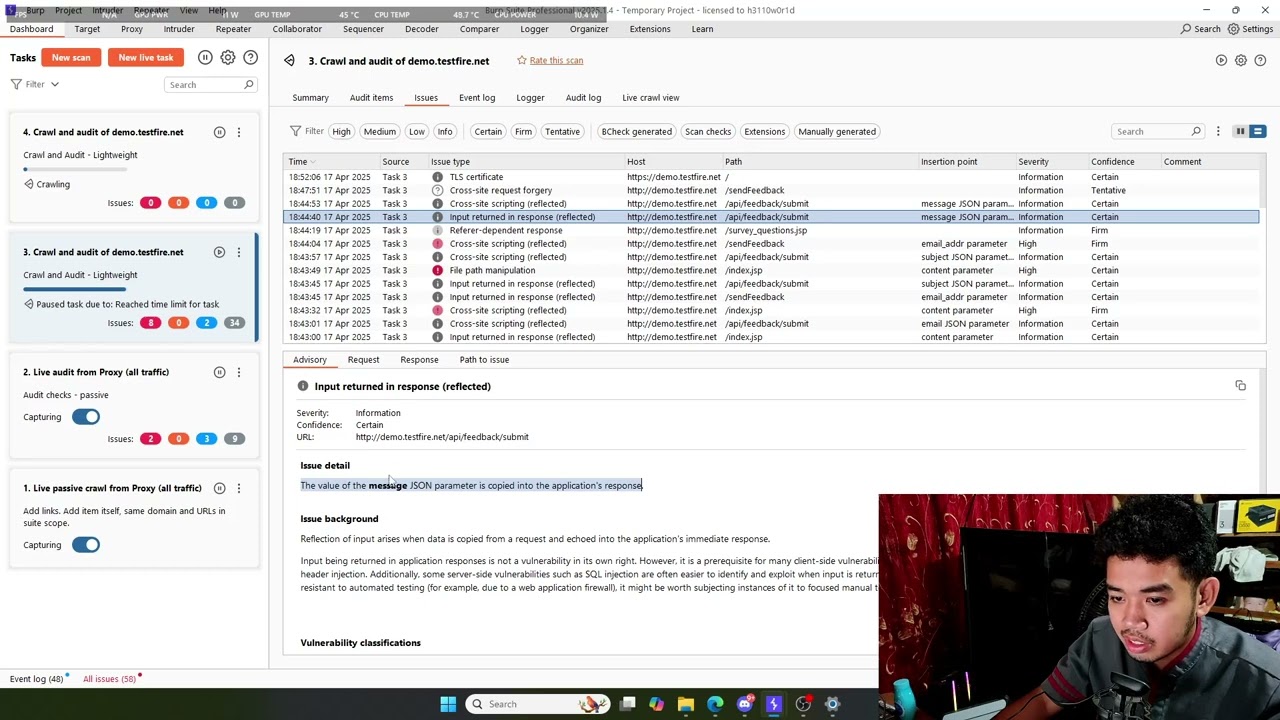Switch to the Summary tab

[x=310, y=98]
